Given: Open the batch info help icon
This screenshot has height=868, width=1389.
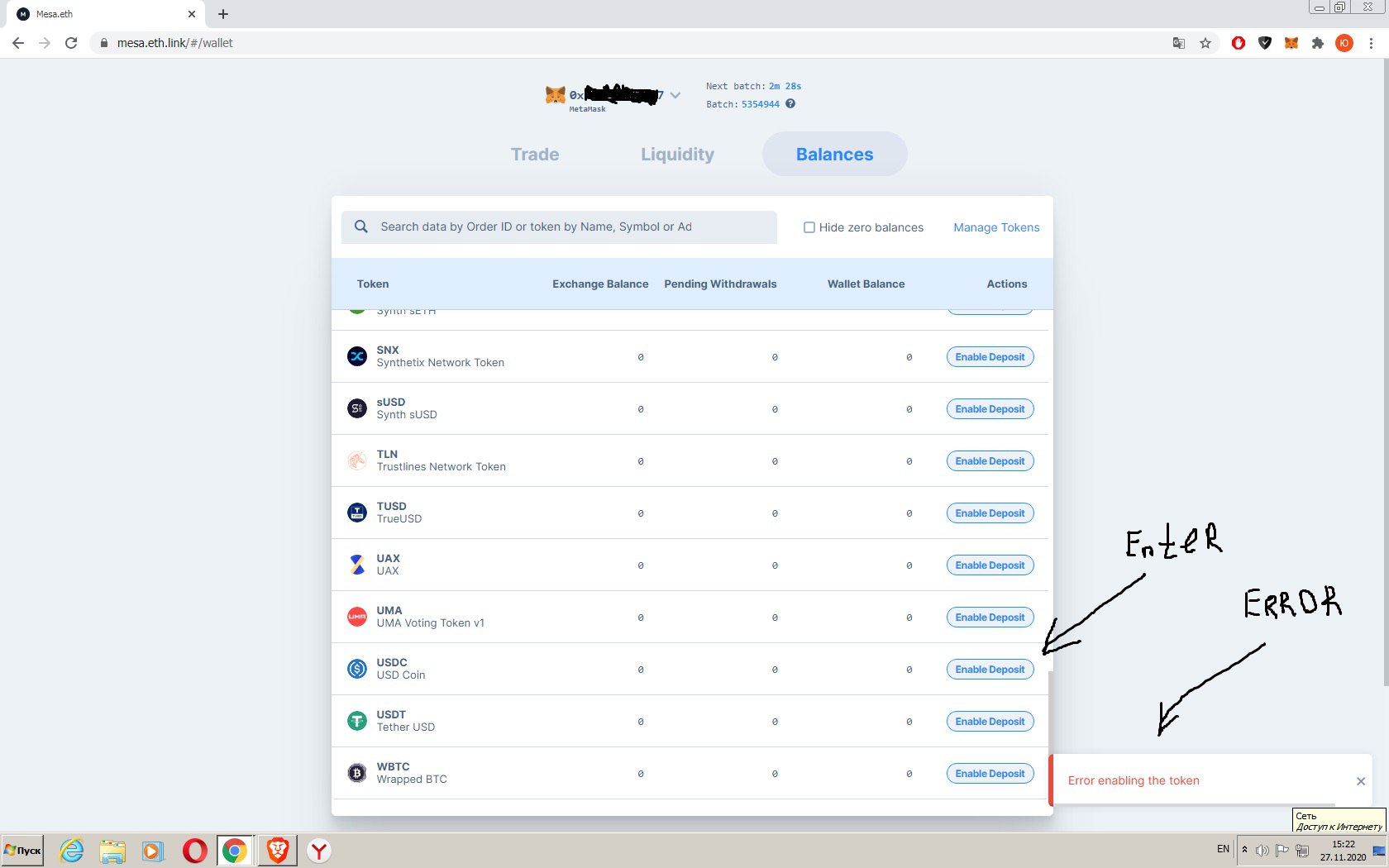Looking at the screenshot, I should click(x=790, y=103).
